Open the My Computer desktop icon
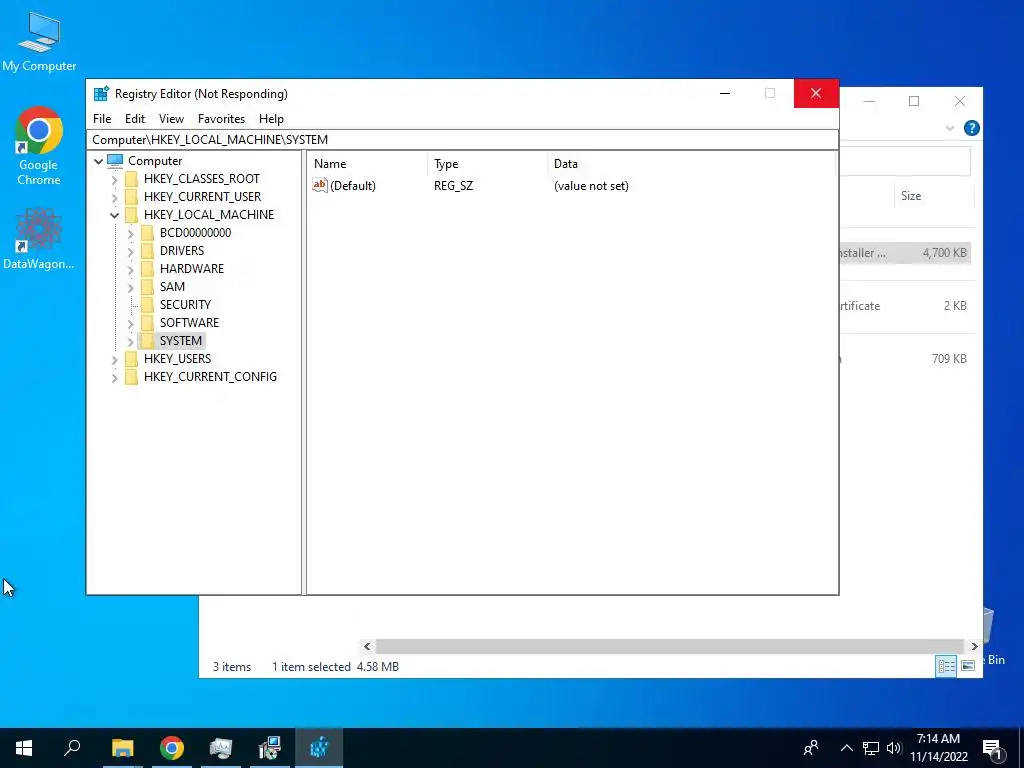This screenshot has height=768, width=1024. [x=39, y=42]
